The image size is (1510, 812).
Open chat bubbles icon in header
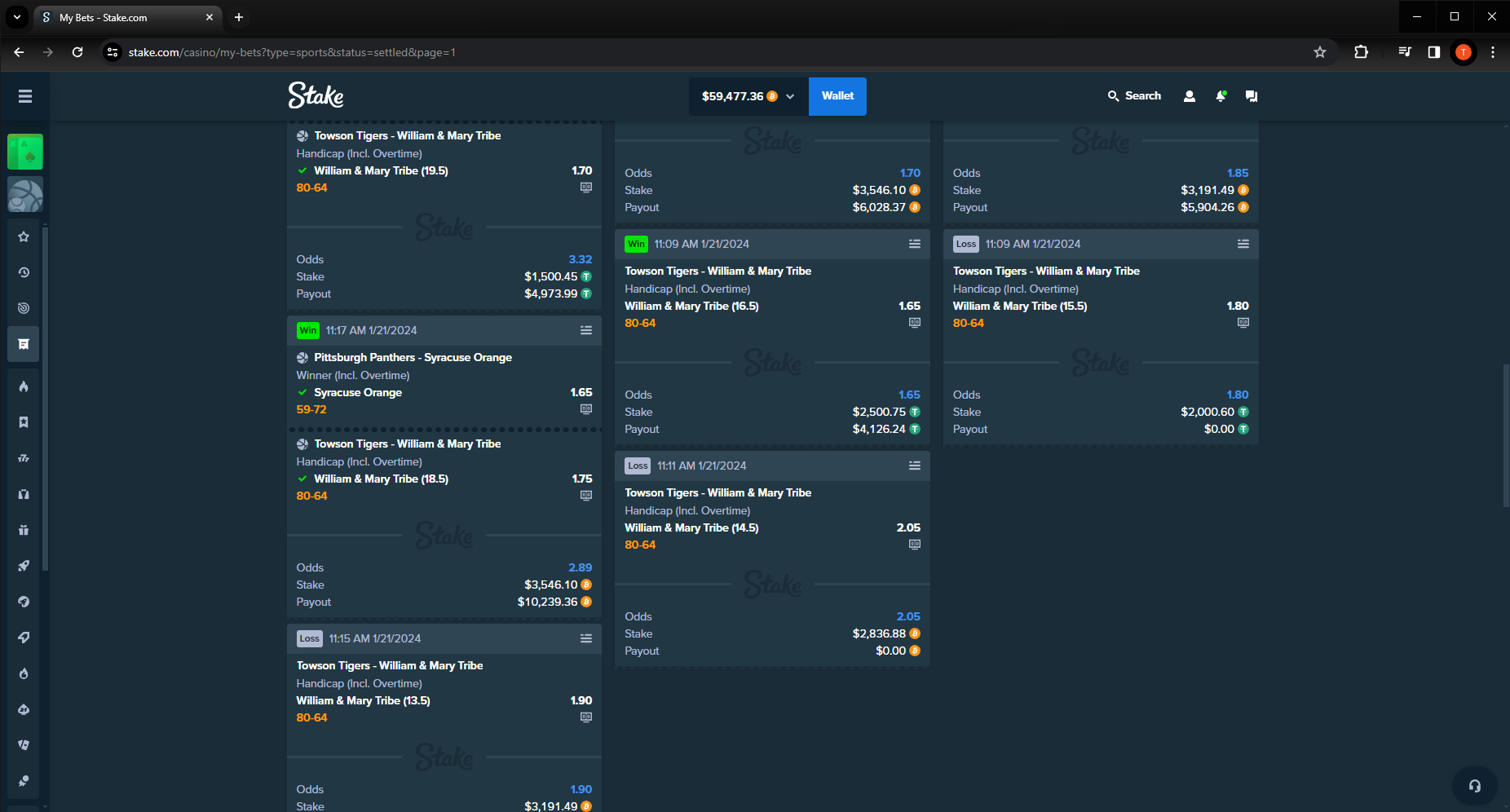(x=1252, y=96)
